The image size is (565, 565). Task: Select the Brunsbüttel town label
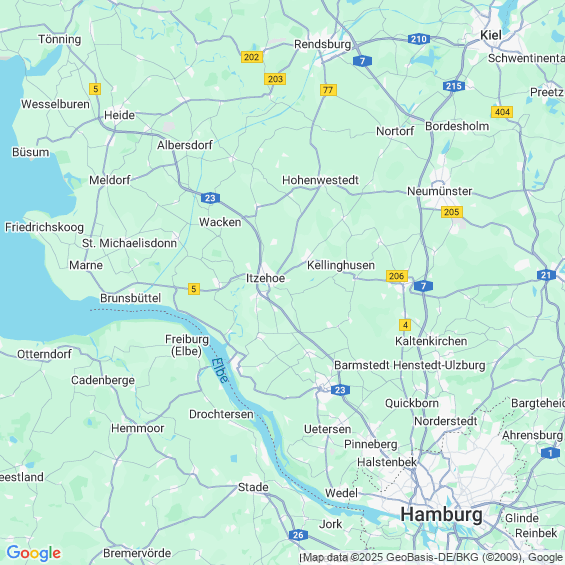pyautogui.click(x=130, y=298)
